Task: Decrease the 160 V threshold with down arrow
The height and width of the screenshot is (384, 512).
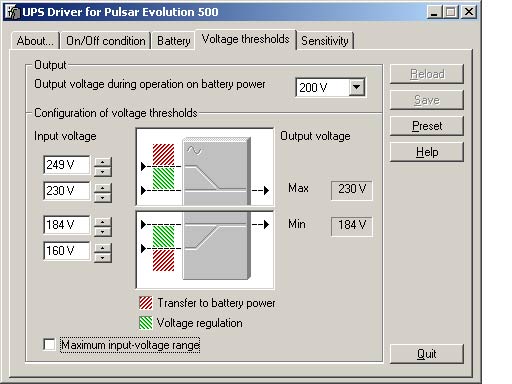Action: tap(103, 258)
